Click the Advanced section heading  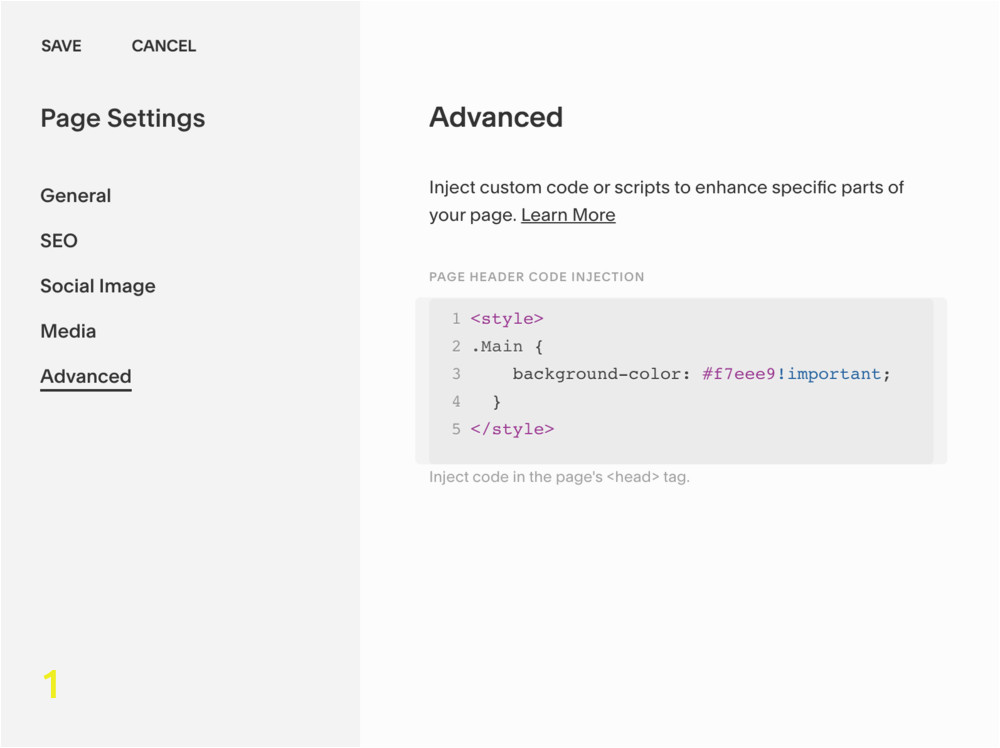pos(496,117)
